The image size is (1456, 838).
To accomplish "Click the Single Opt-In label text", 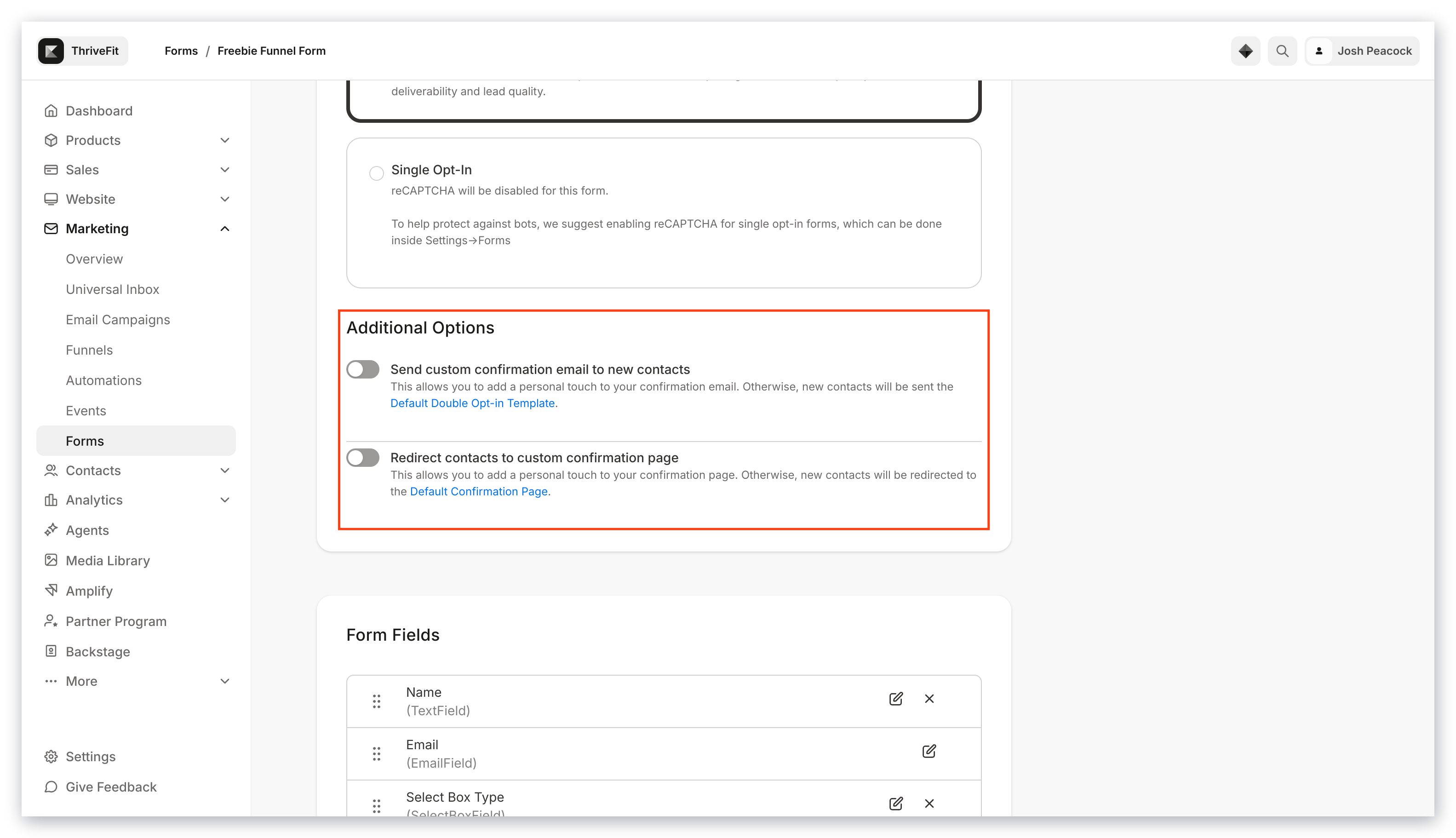I will click(x=432, y=170).
